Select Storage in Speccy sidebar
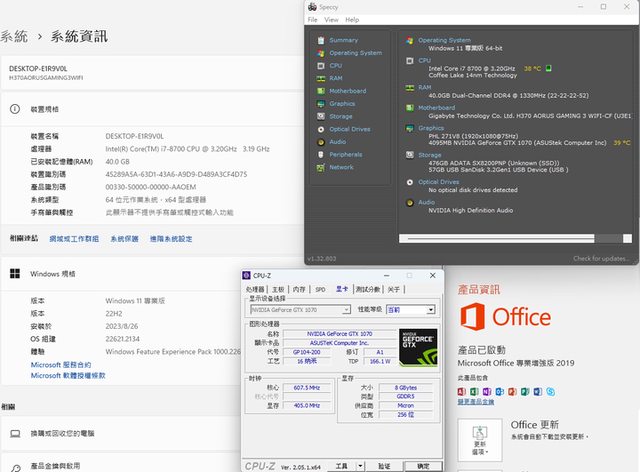The height and width of the screenshot is (472, 640). click(x=340, y=117)
